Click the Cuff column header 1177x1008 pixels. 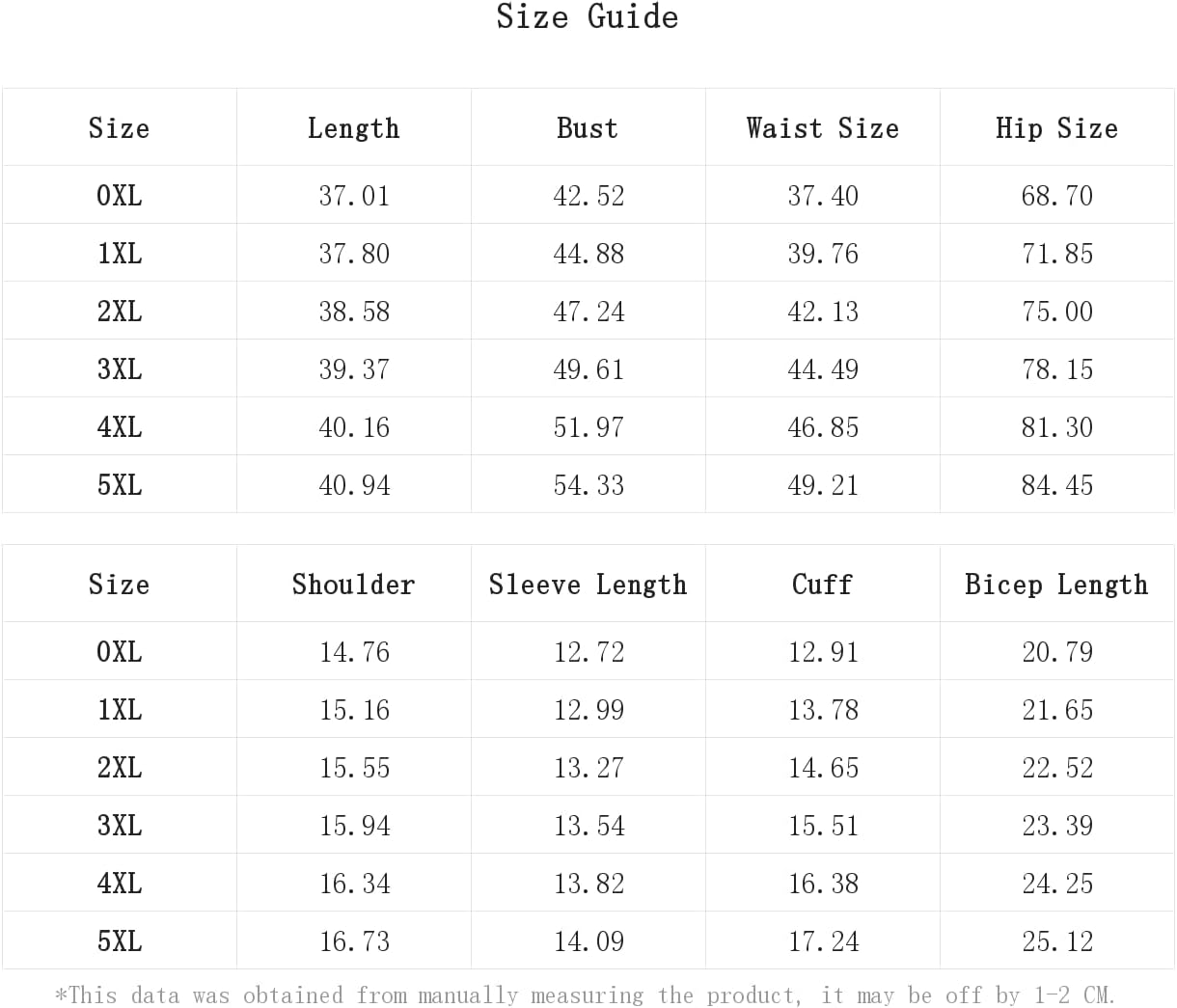(x=822, y=585)
